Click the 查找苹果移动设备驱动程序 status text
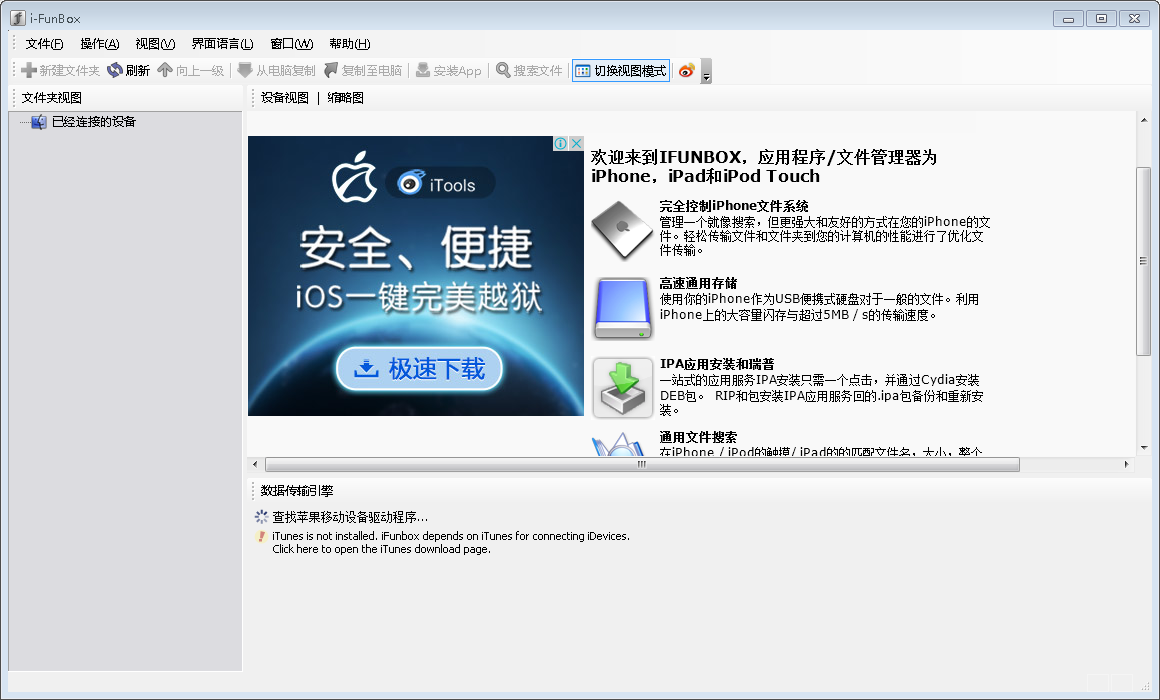The width and height of the screenshot is (1160, 700). pos(350,517)
